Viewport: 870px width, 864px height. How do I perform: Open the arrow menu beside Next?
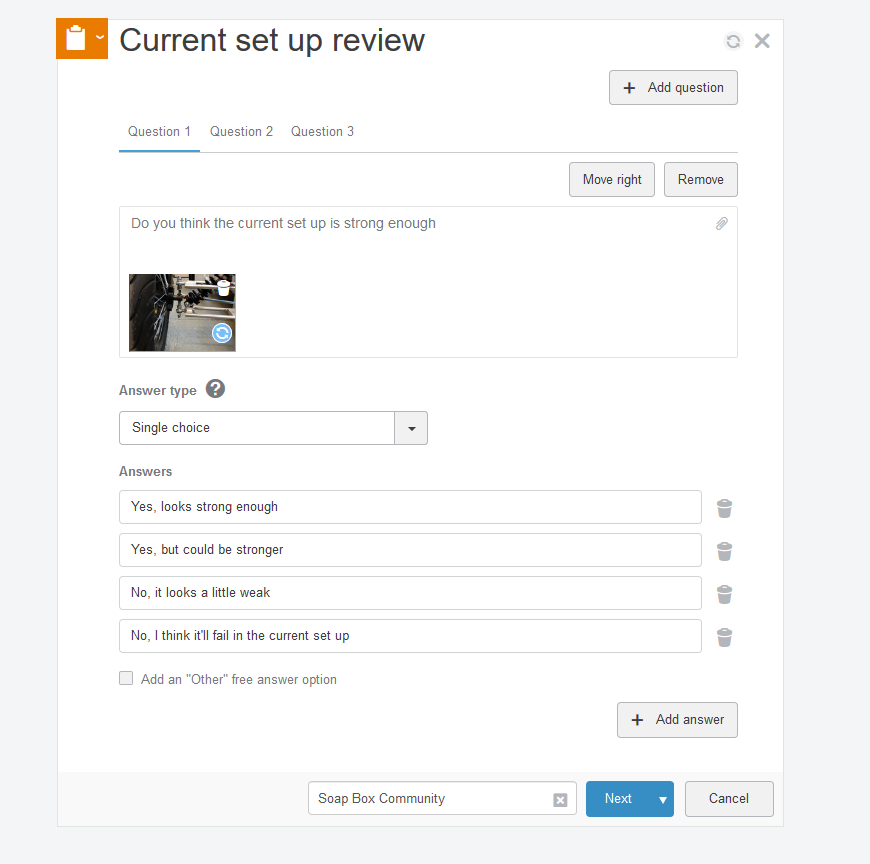pos(662,799)
